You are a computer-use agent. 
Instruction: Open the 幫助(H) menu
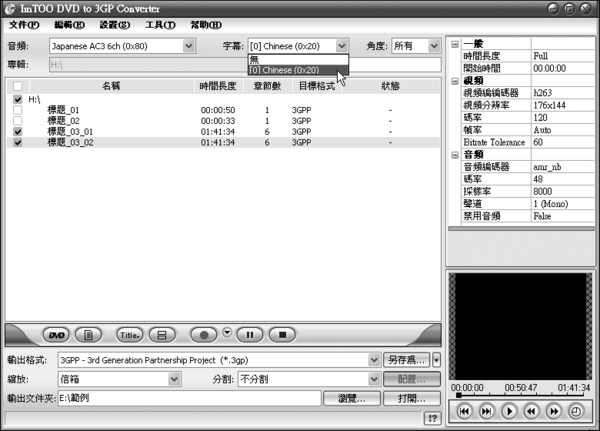pyautogui.click(x=206, y=25)
